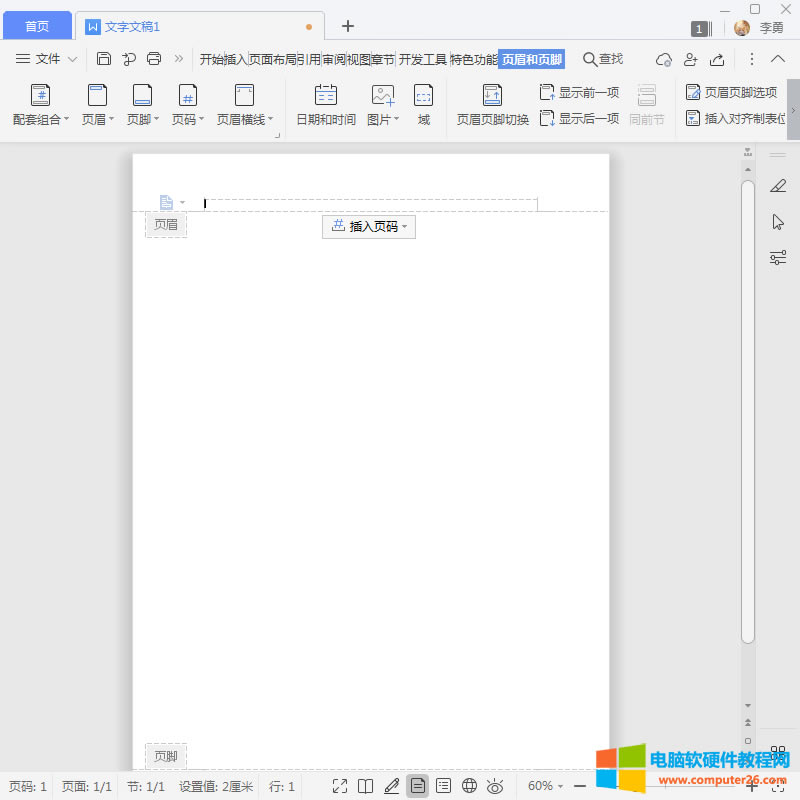Viewport: 800px width, 800px height.
Task: Toggle eye protection mode icon in status bar
Action: coord(494,786)
